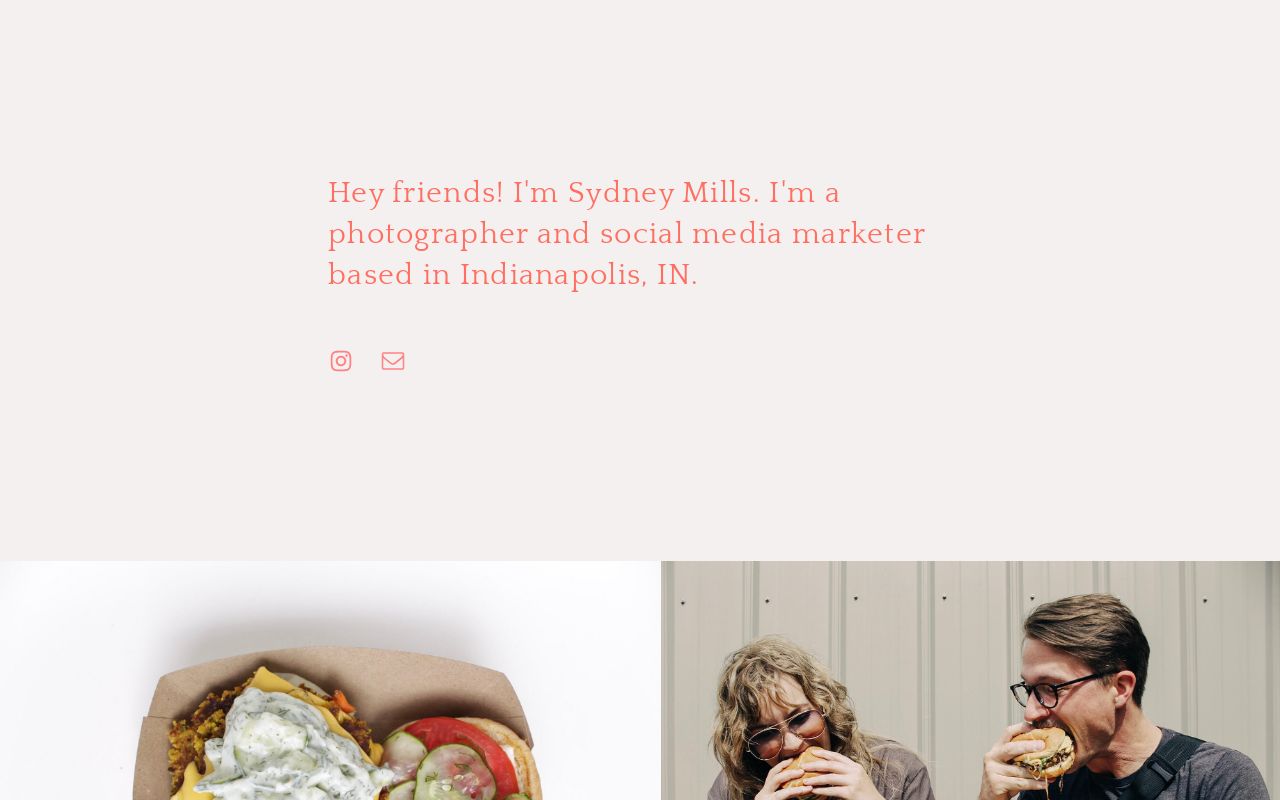Click the "Hey friends!" greeting text
This screenshot has height=800, width=1280.
click(416, 192)
